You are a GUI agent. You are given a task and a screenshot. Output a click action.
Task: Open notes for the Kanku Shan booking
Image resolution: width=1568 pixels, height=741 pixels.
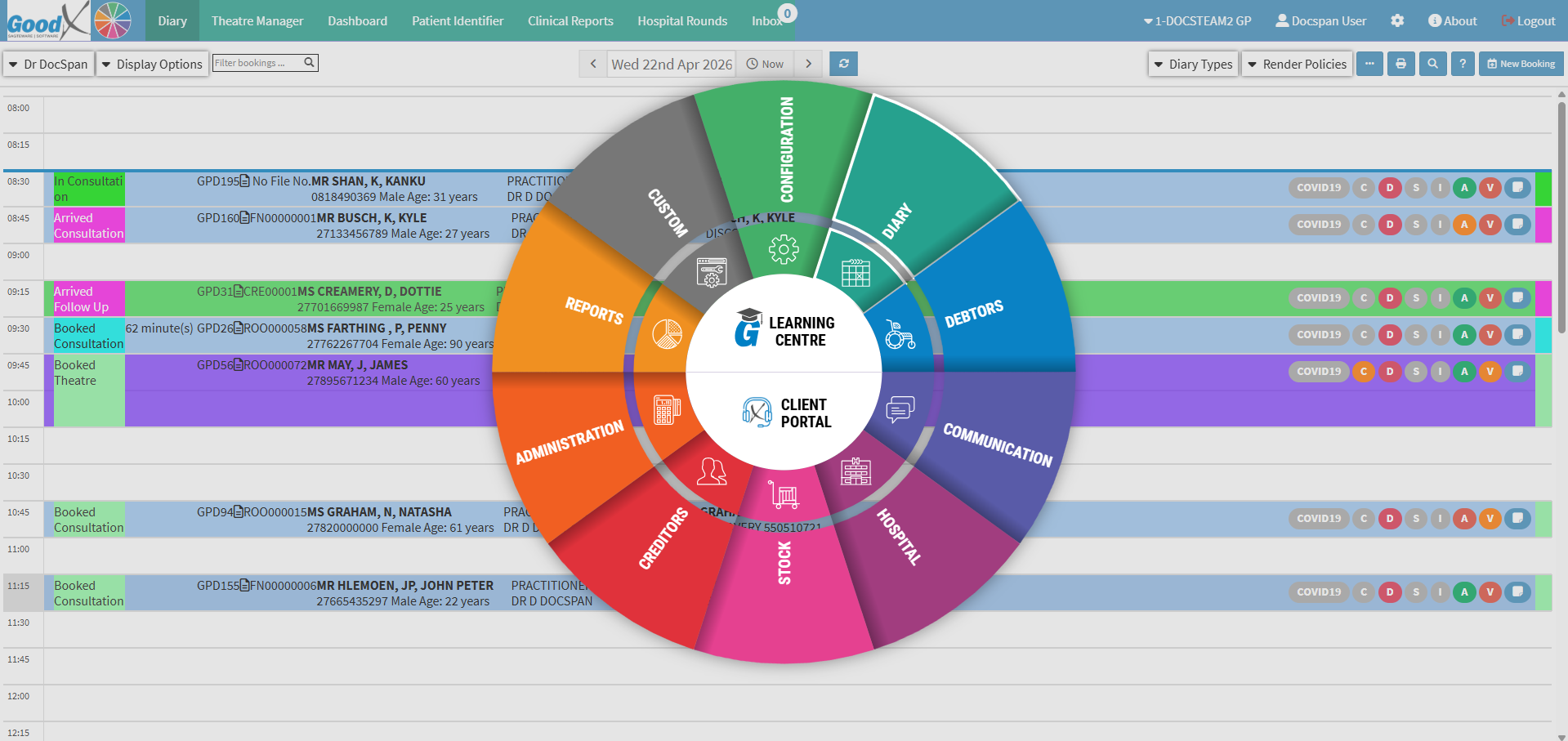[1517, 188]
